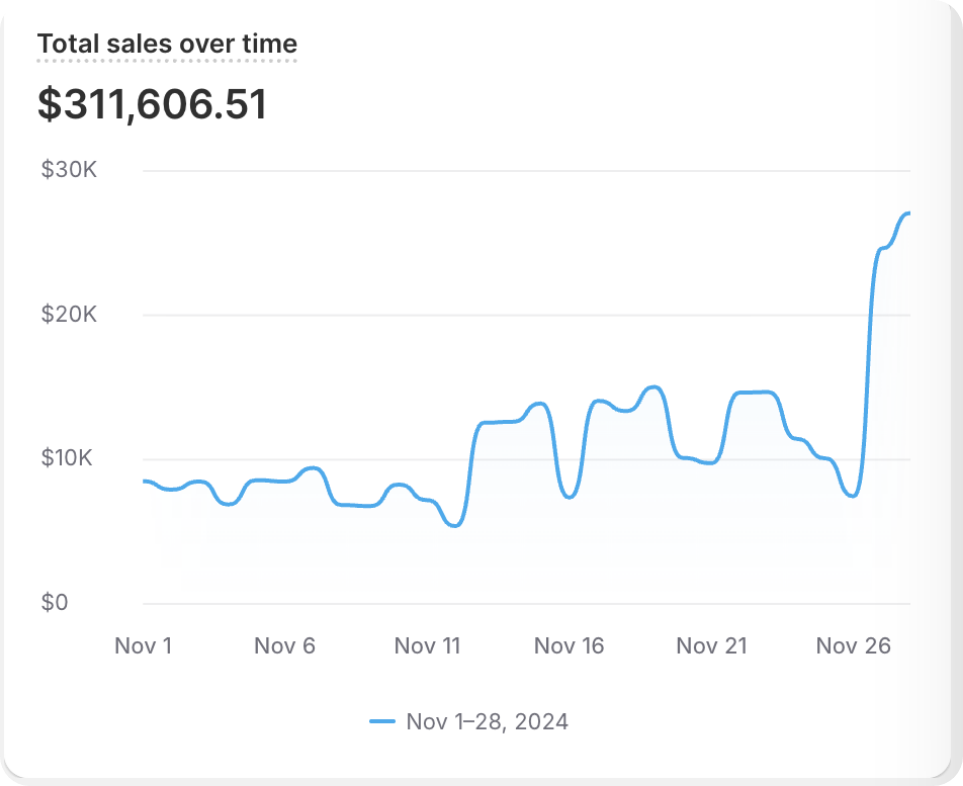Click the $20K horizontal gridline

coord(500,315)
